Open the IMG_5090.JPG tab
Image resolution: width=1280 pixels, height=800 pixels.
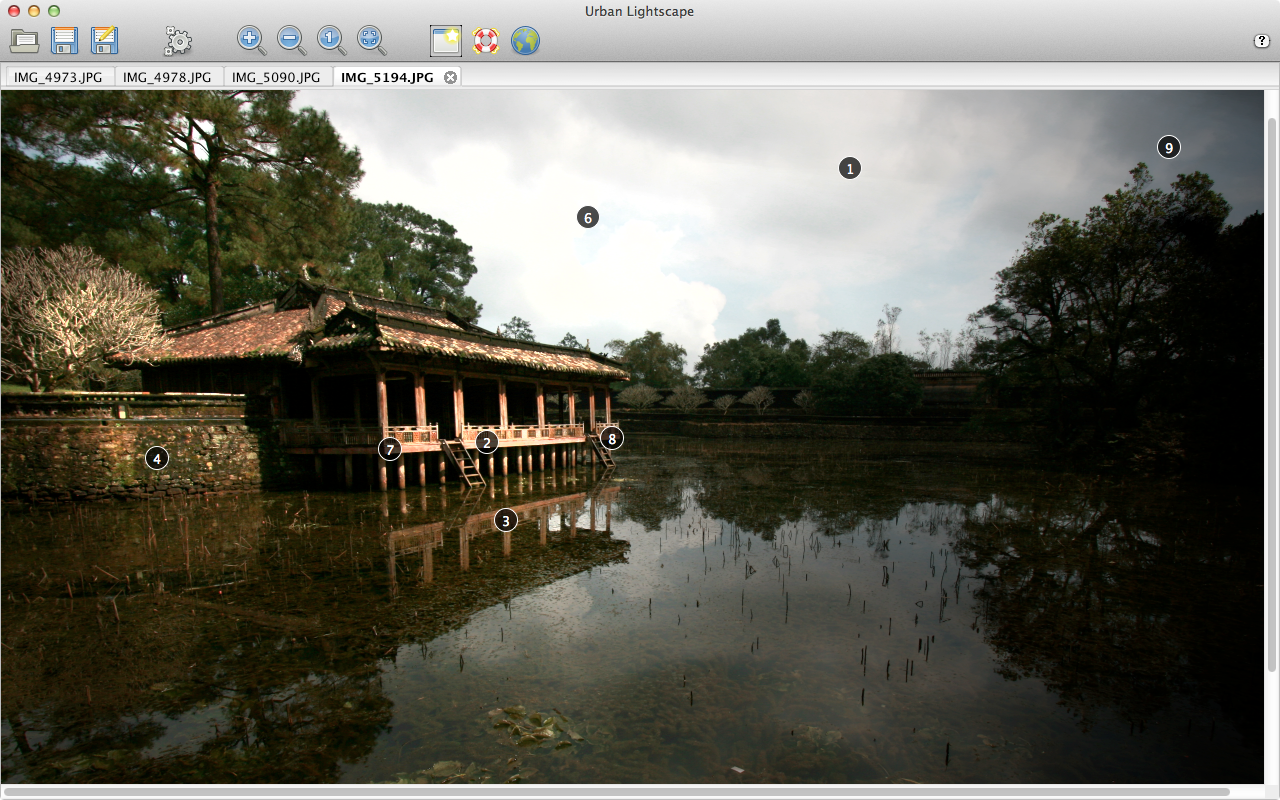click(x=277, y=77)
